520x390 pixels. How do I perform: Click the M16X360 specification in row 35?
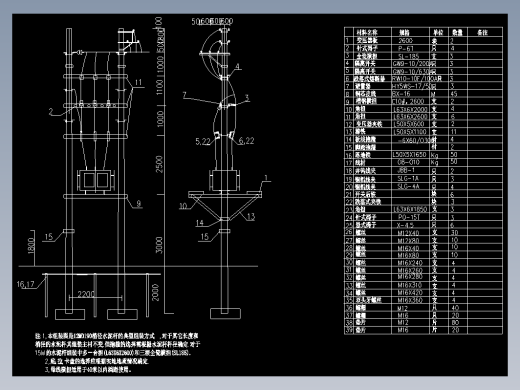[410, 300]
